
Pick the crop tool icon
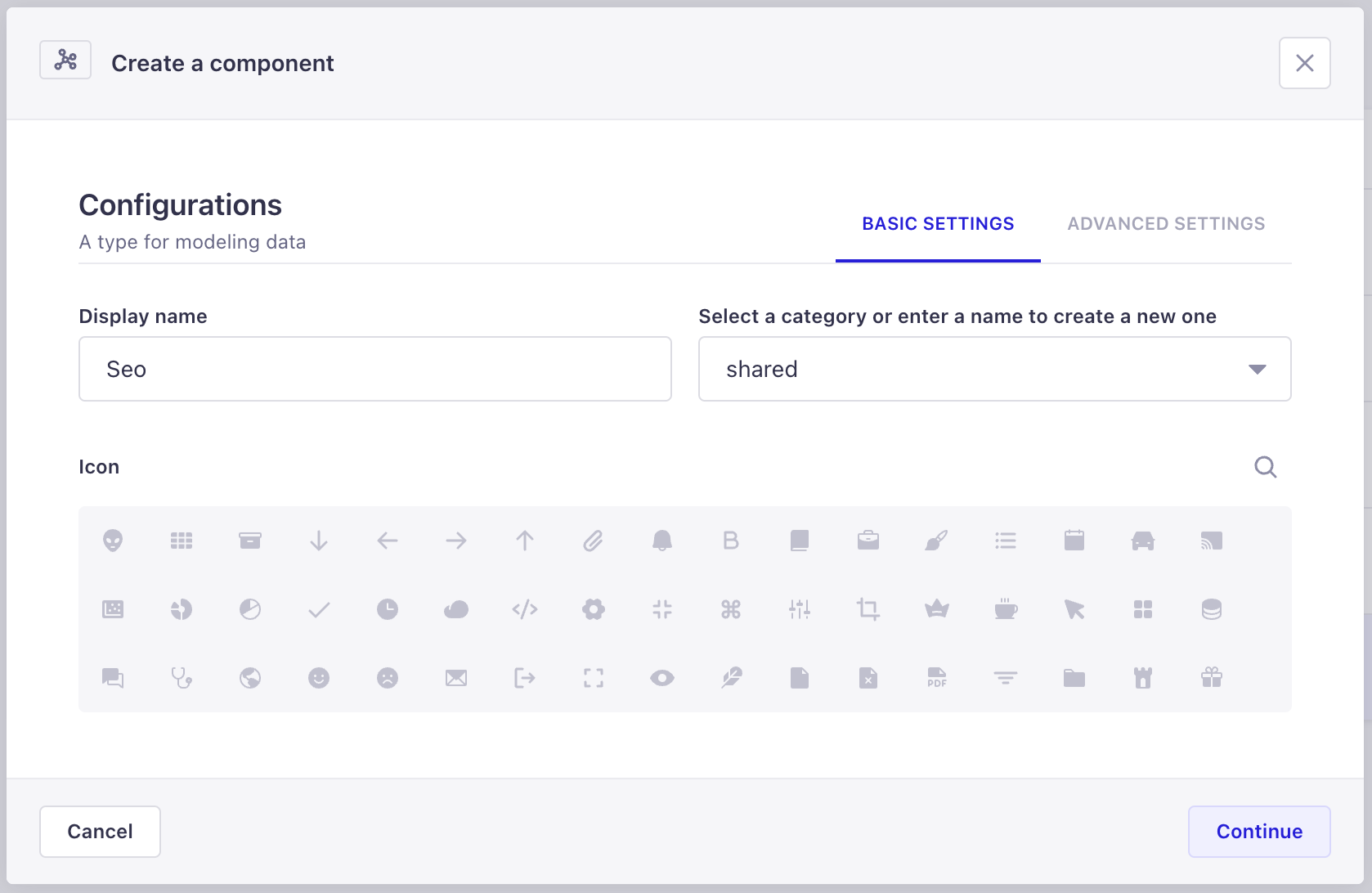pyautogui.click(x=868, y=609)
